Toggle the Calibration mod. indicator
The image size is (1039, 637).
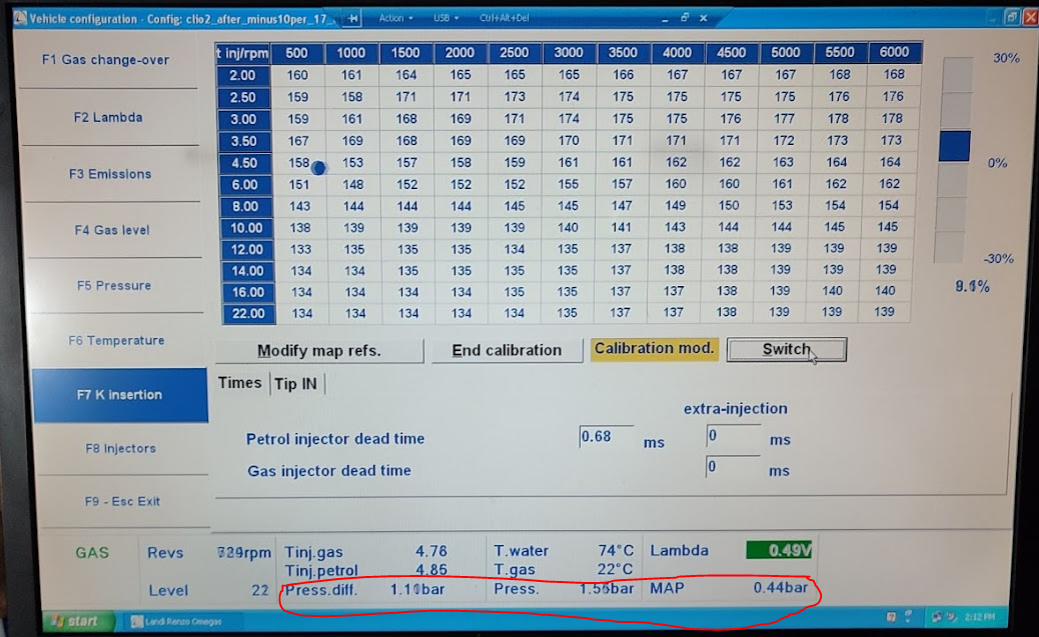(x=654, y=349)
